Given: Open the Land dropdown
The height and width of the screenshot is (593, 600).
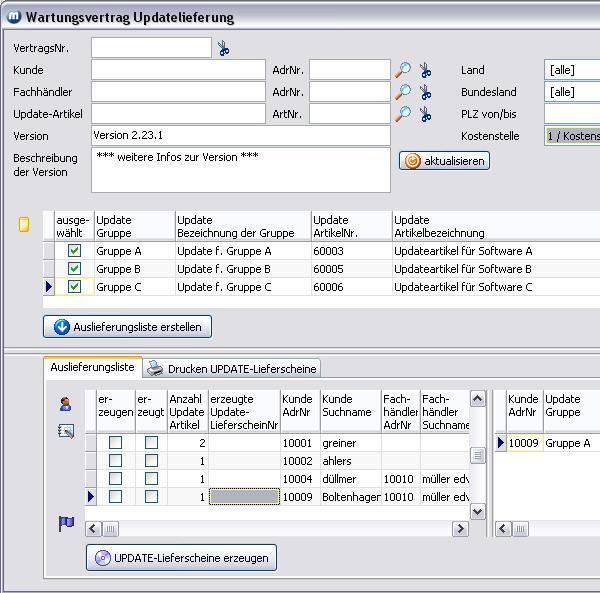Looking at the screenshot, I should [571, 70].
